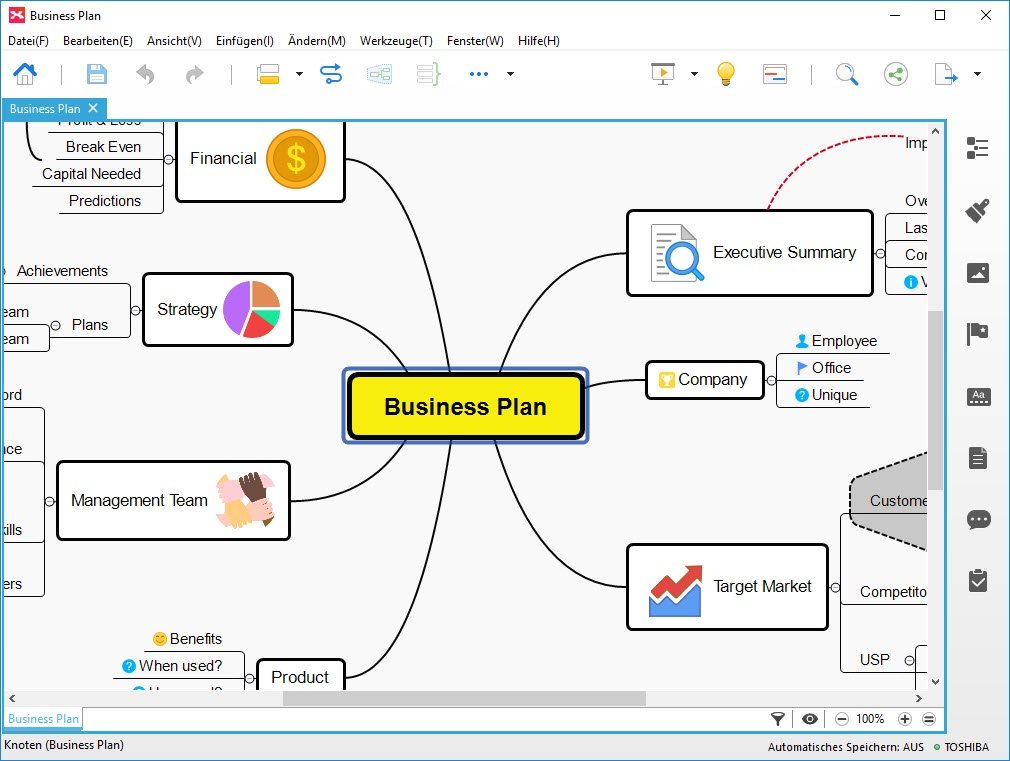This screenshot has width=1010, height=761.
Task: Open dropdown arrow after ellipsis icon
Action: [510, 74]
